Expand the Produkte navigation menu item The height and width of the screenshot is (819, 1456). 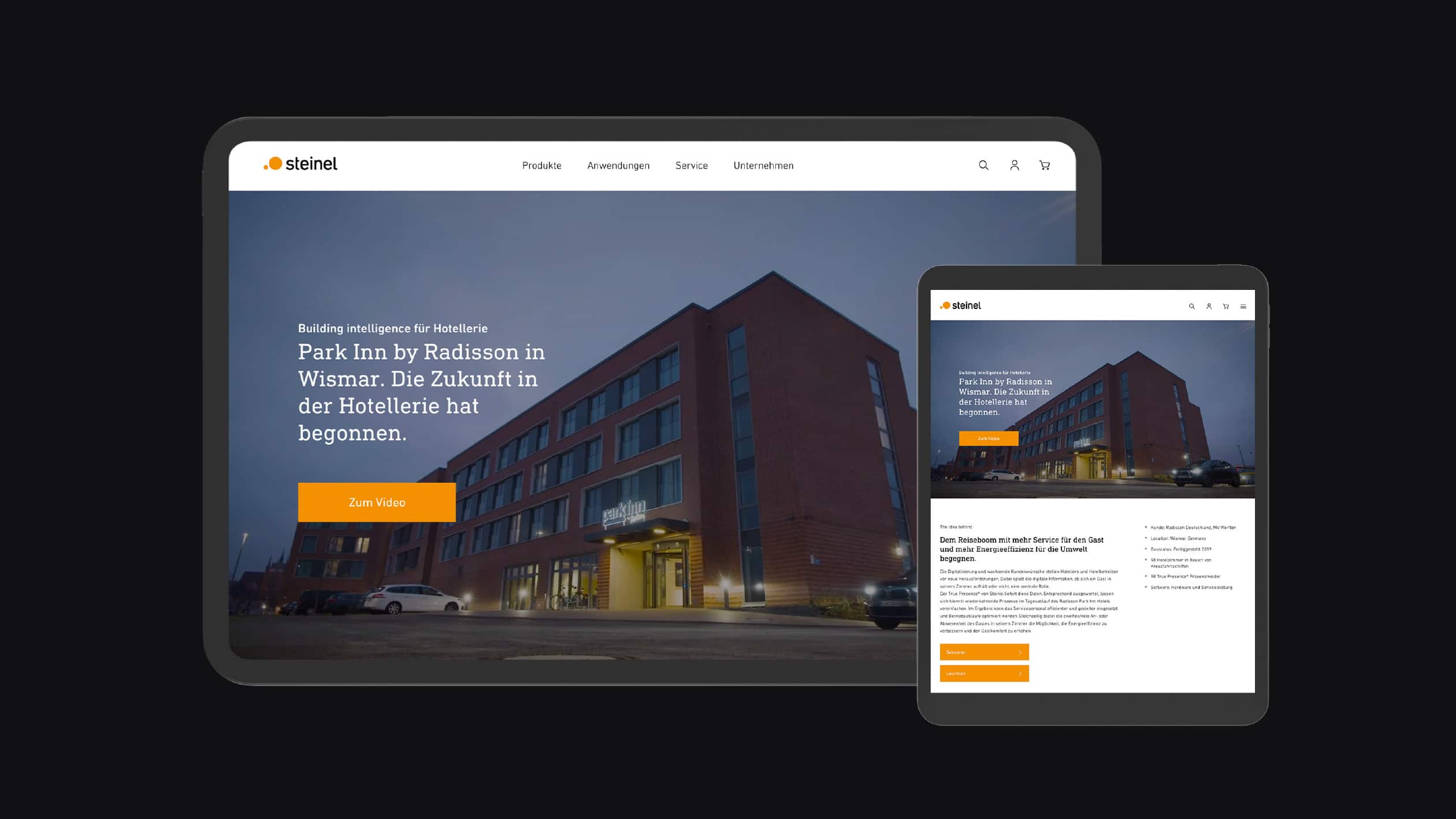542,165
